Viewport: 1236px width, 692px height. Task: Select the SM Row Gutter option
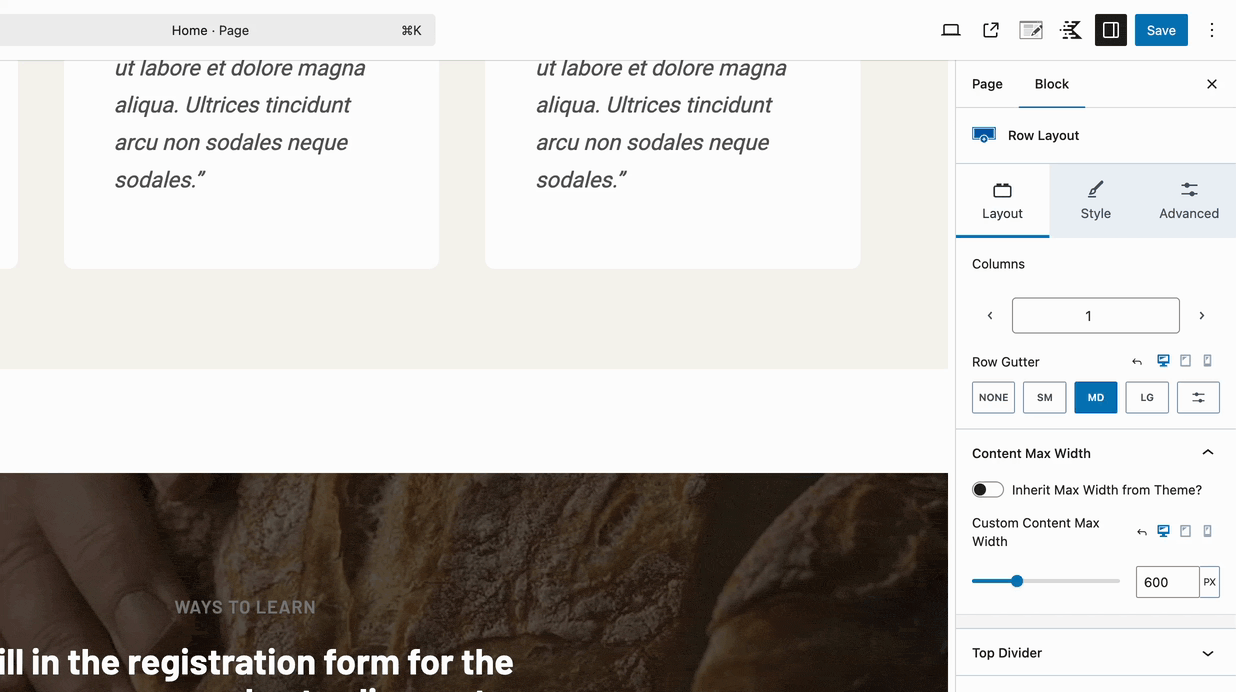pos(1044,397)
